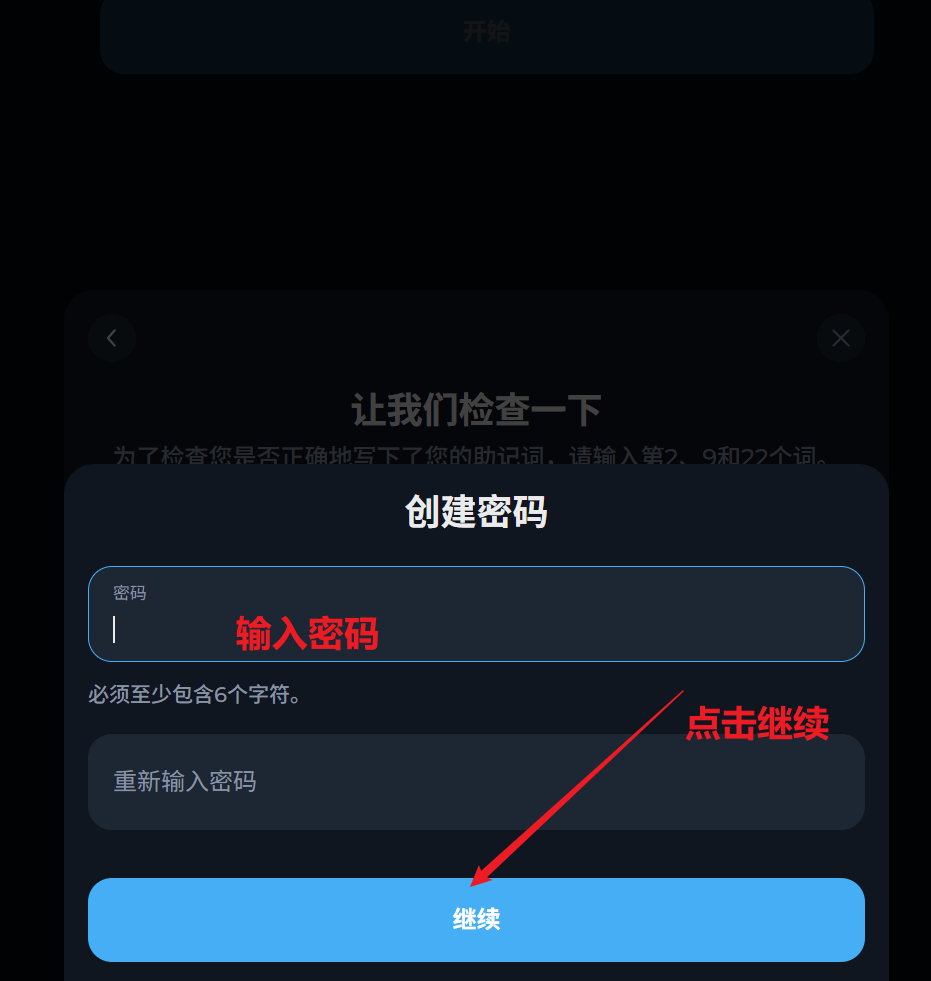Click the small 密码 label inside the field

coord(130,592)
